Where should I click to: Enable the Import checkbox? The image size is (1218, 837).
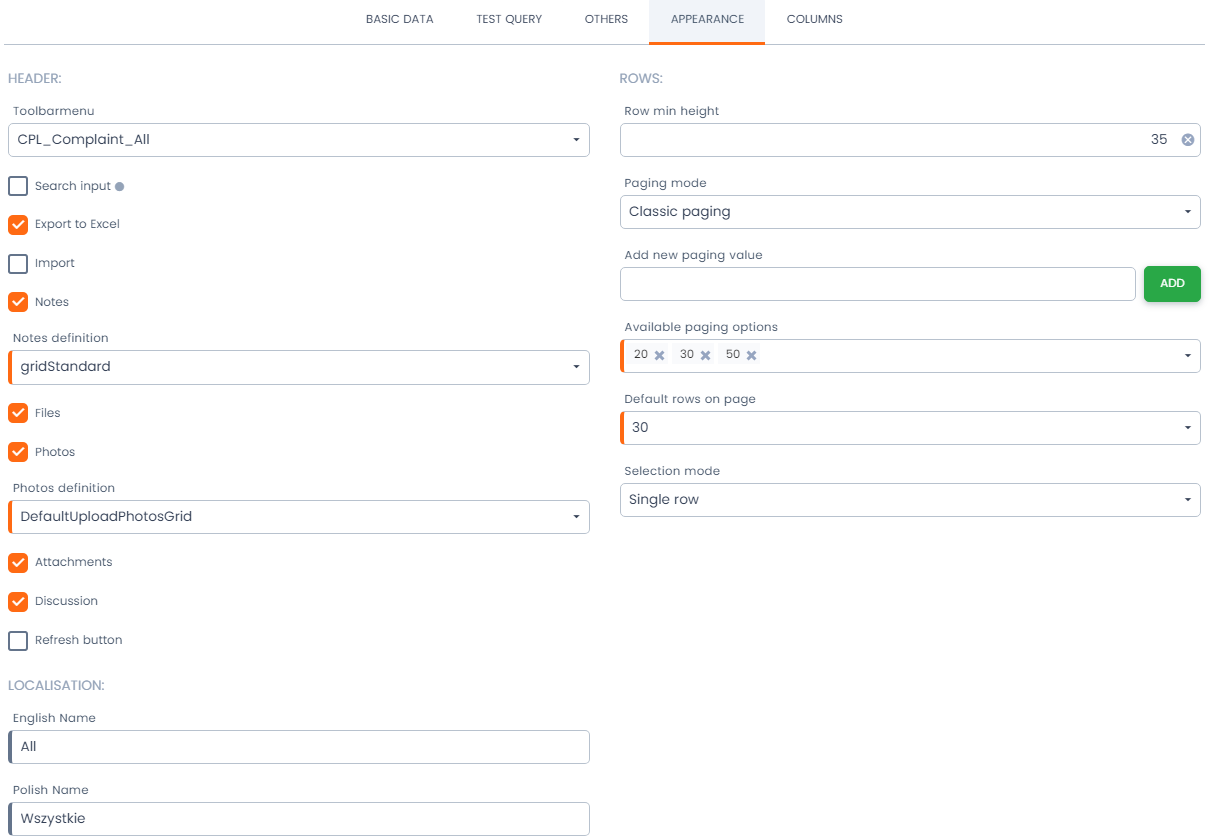[18, 264]
